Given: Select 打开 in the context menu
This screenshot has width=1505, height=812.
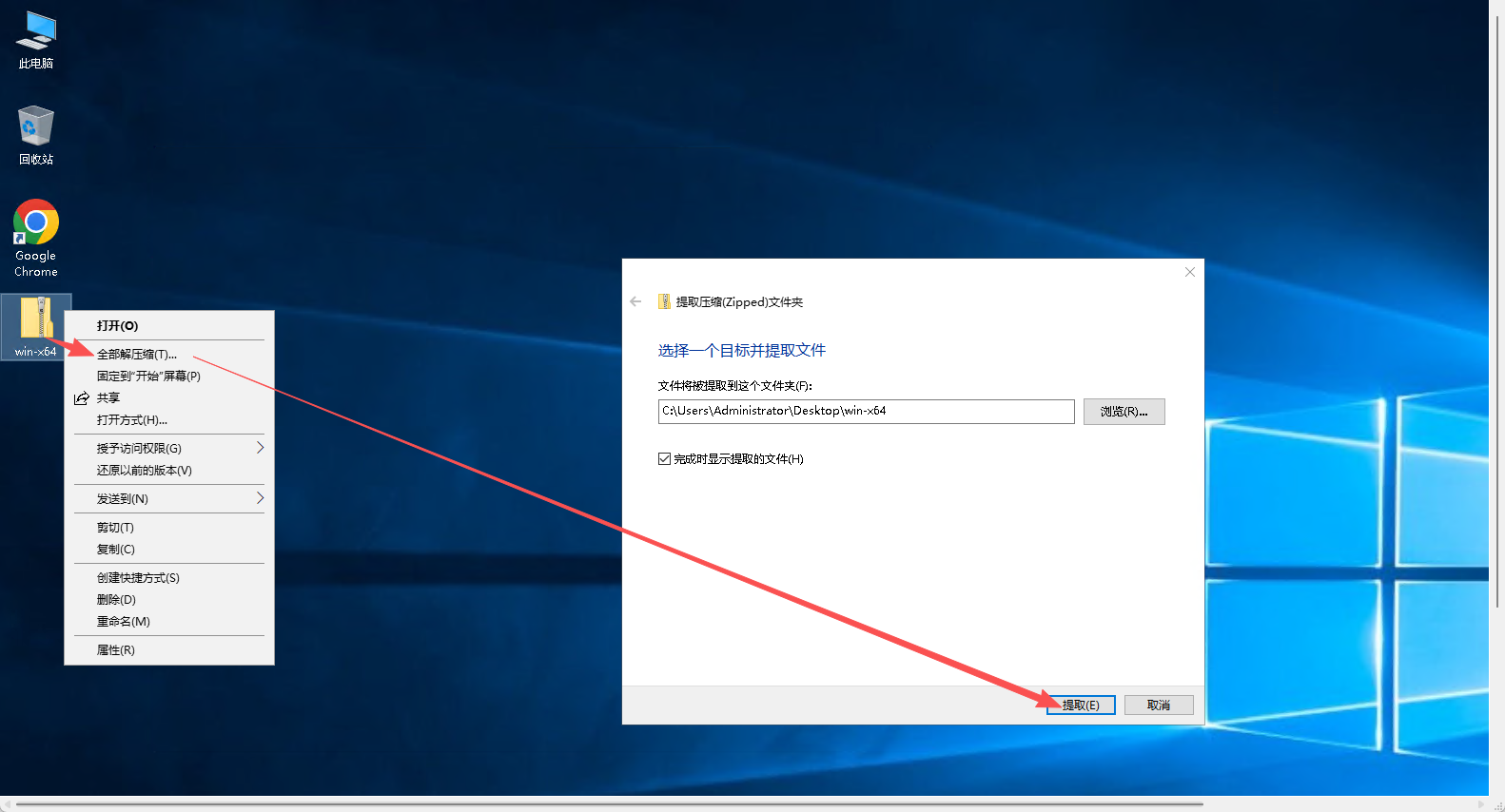Looking at the screenshot, I should [x=117, y=325].
